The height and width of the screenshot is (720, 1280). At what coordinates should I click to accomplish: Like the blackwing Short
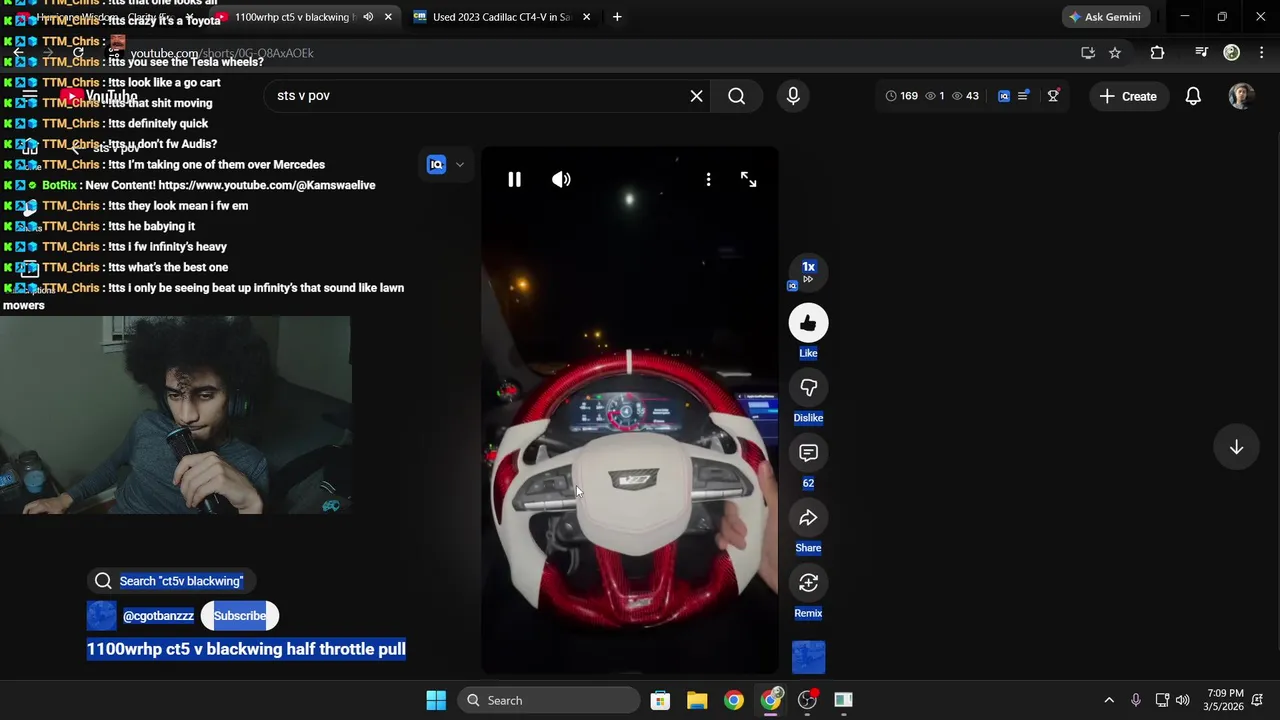point(808,323)
